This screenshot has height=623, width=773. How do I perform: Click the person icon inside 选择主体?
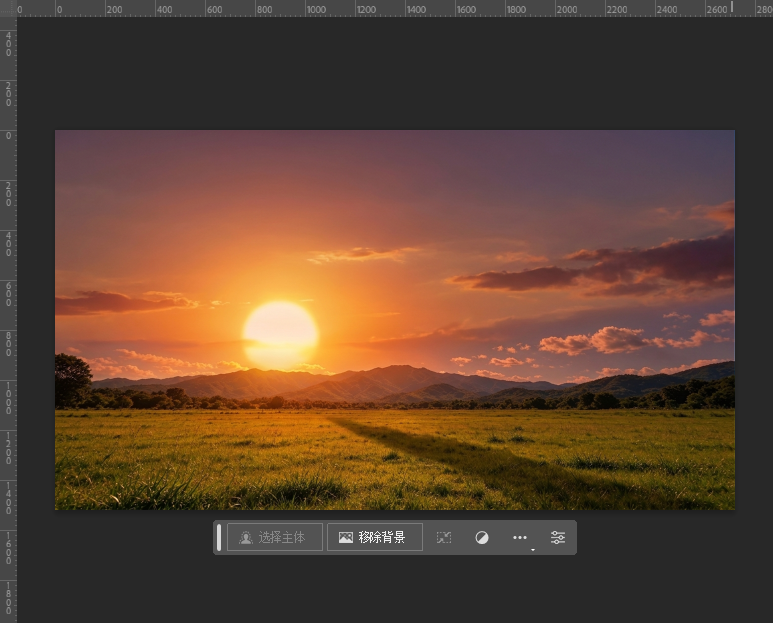246,537
